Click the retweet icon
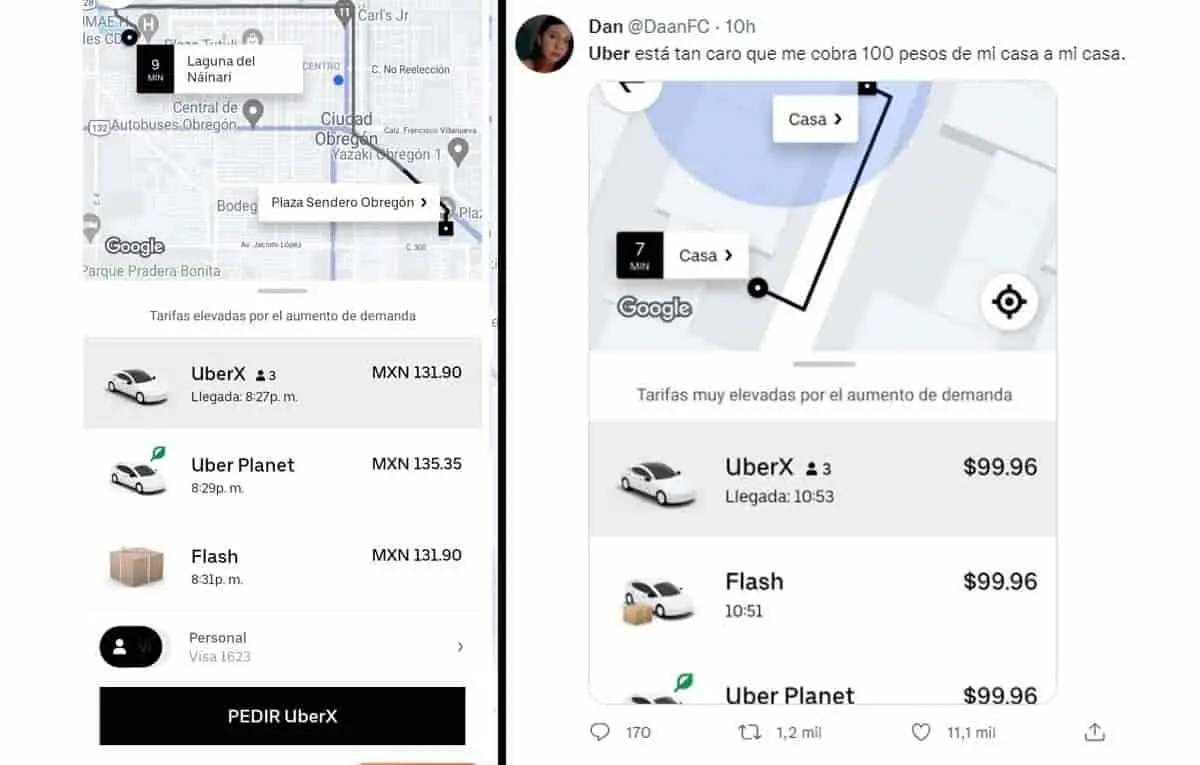 click(x=749, y=732)
